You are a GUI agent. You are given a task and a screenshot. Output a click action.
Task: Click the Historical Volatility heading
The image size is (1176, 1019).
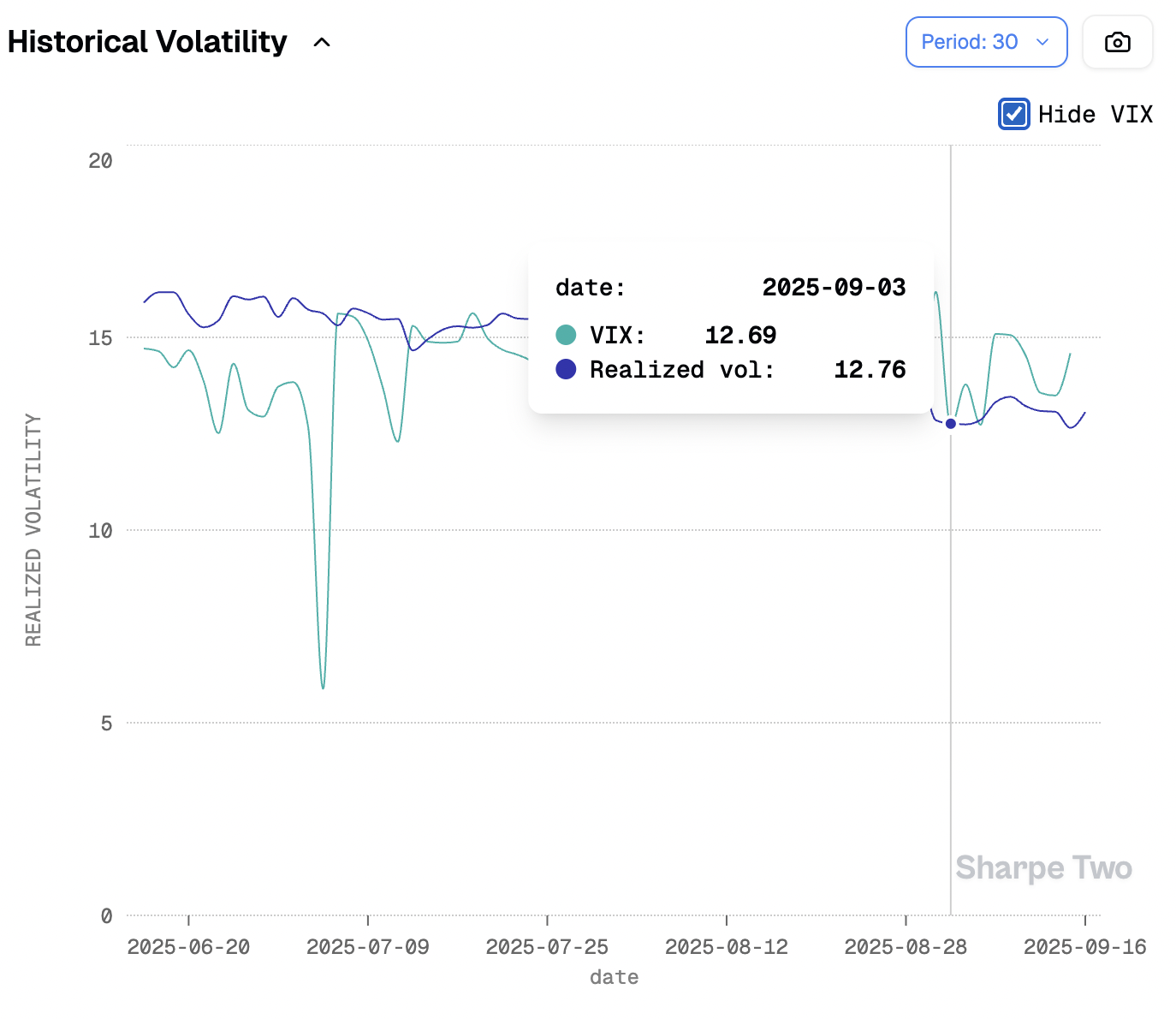pyautogui.click(x=147, y=42)
